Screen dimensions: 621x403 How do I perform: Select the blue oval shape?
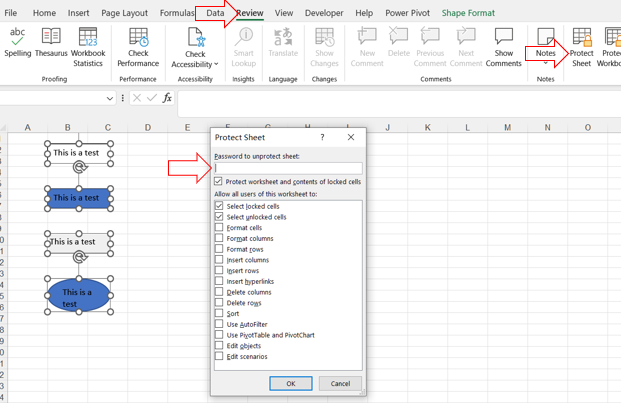click(x=78, y=296)
